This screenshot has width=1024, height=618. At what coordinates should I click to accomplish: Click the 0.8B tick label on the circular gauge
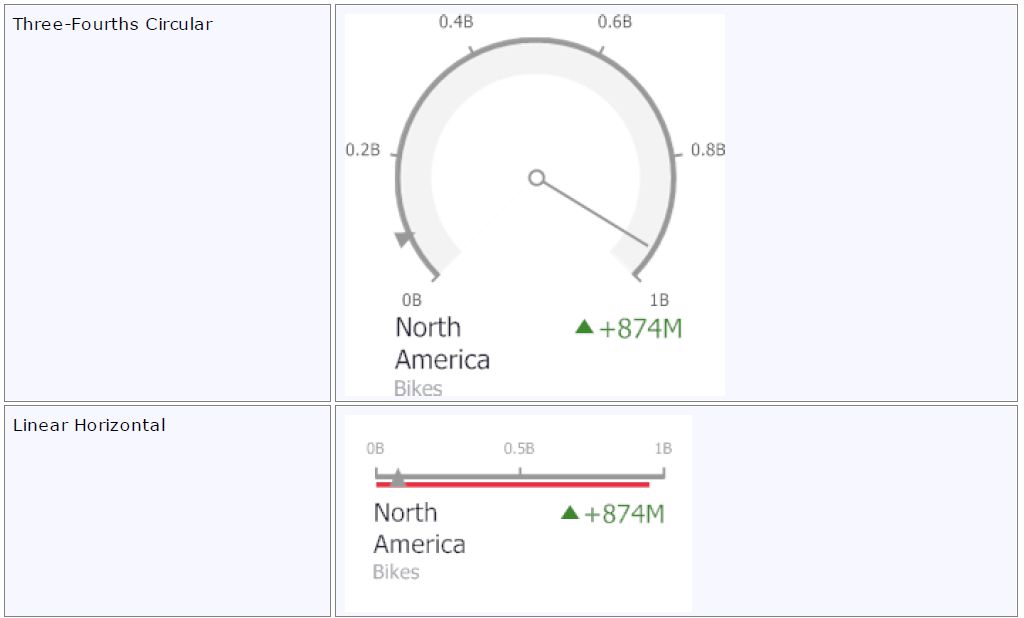708,150
